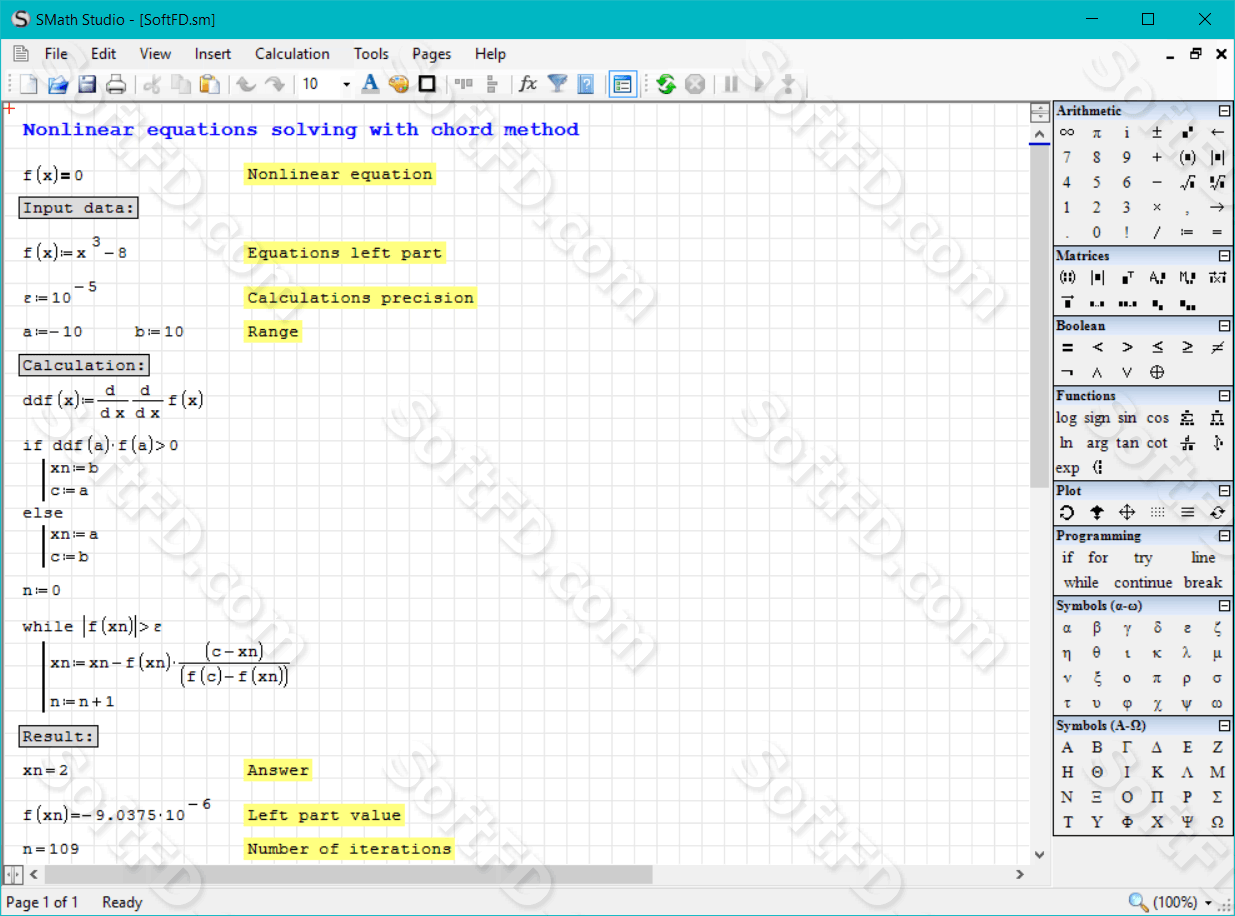Image resolution: width=1235 pixels, height=916 pixels.
Task: Open the reference book icon
Action: tap(586, 84)
